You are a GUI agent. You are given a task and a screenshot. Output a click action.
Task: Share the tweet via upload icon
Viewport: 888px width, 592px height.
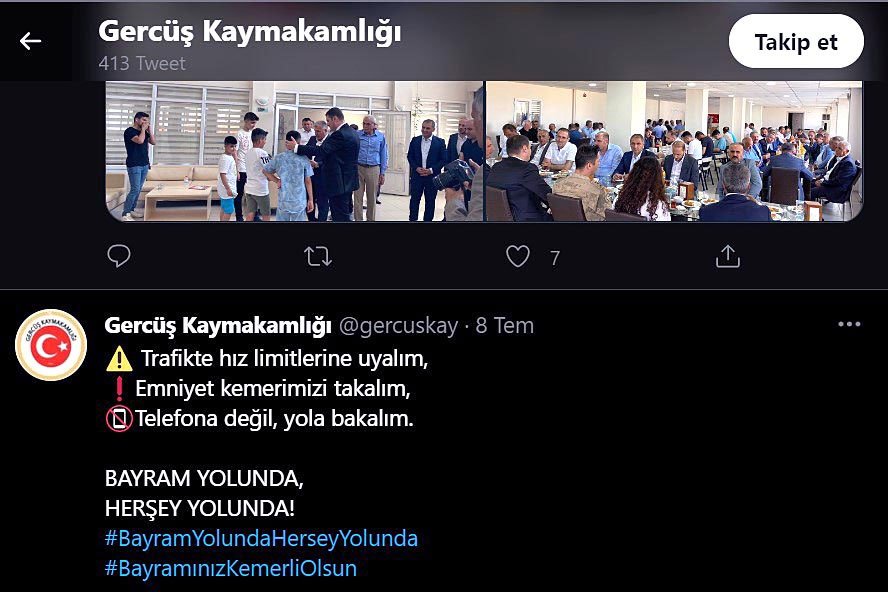728,256
